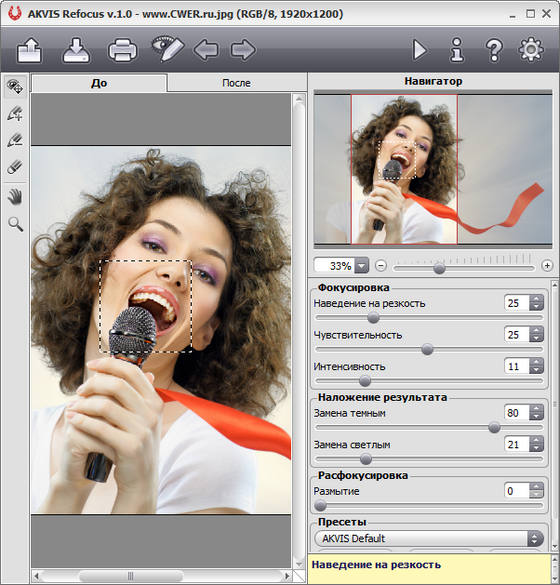
Task: Open program info via the i icon
Action: click(457, 50)
